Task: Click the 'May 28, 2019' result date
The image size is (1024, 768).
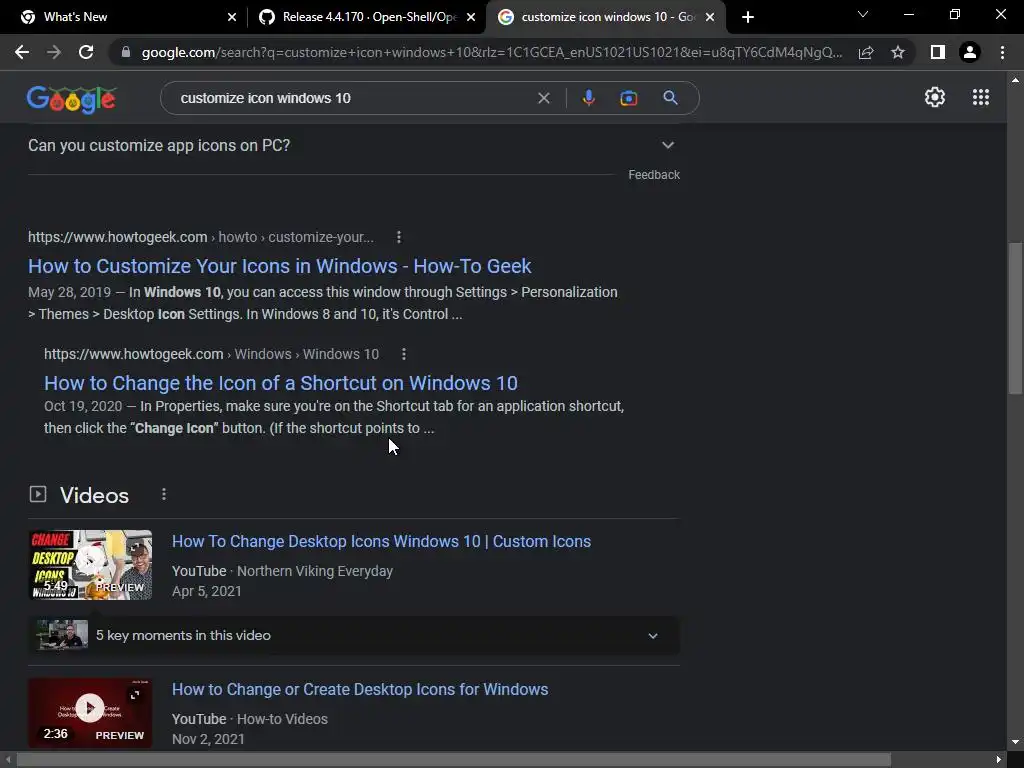Action: pos(69,292)
